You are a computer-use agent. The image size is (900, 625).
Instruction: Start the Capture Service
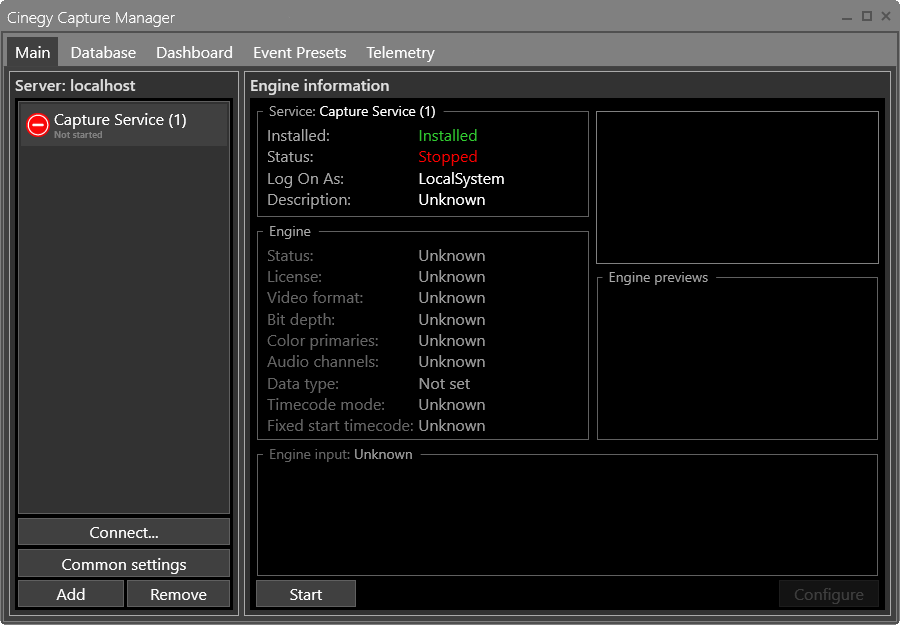click(x=305, y=593)
